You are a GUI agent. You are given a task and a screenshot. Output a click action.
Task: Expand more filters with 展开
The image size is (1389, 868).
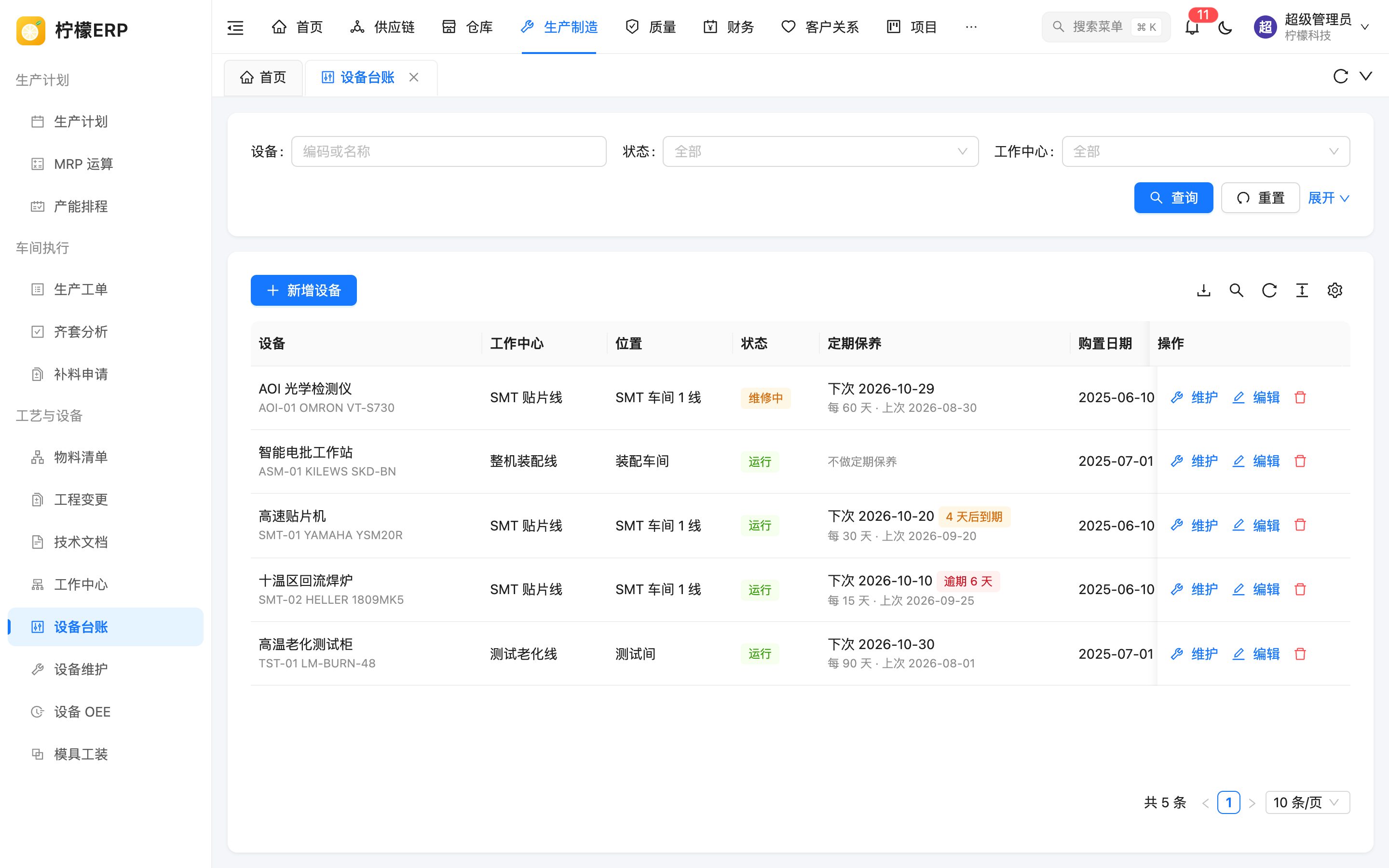pyautogui.click(x=1328, y=198)
